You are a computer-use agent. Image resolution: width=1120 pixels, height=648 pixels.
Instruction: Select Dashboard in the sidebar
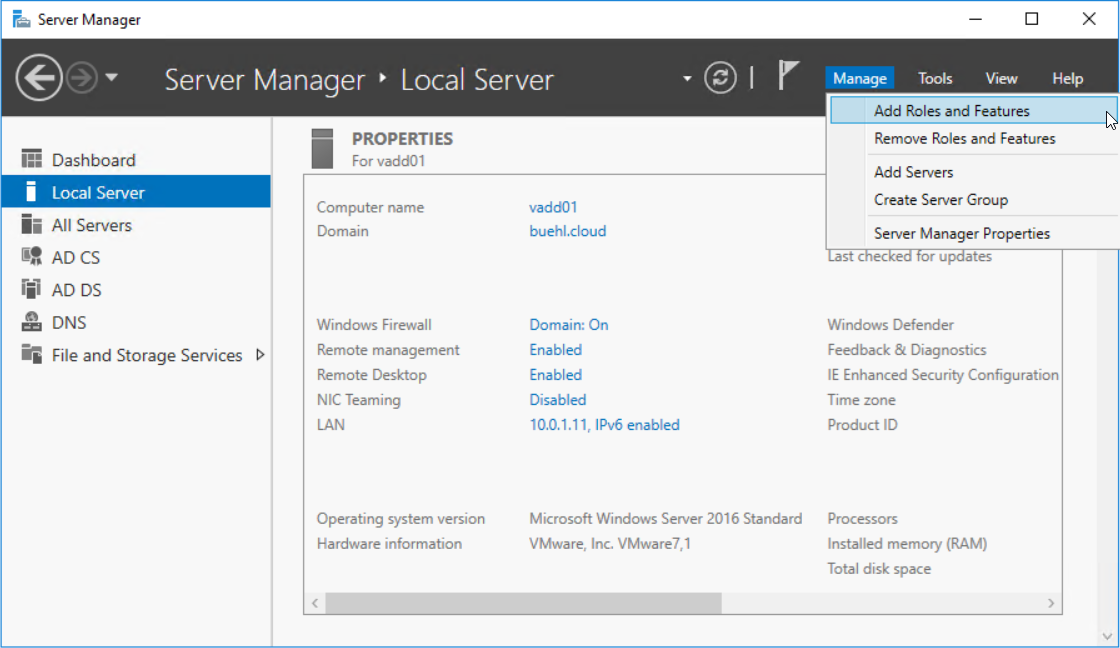pyautogui.click(x=94, y=160)
